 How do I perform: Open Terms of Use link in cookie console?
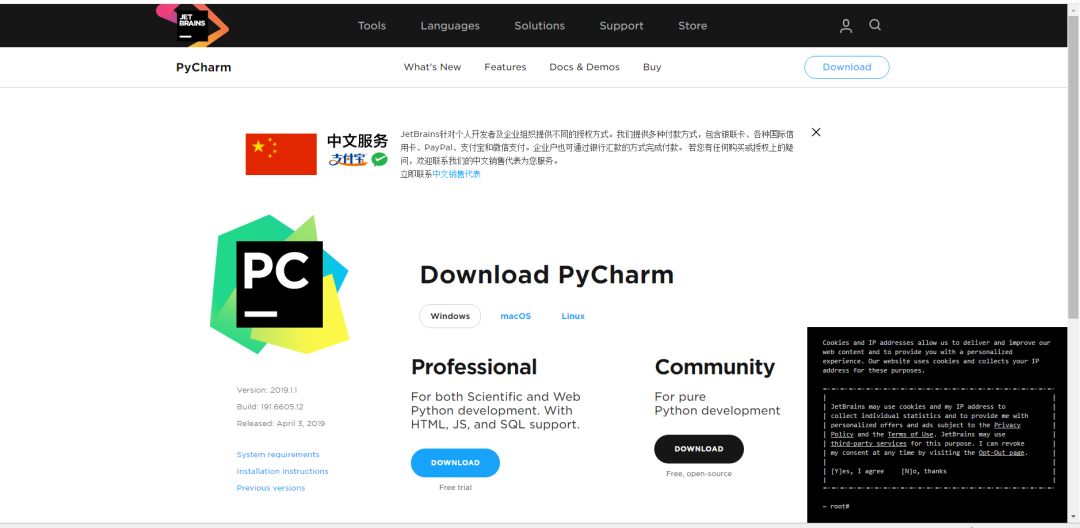[910, 434]
